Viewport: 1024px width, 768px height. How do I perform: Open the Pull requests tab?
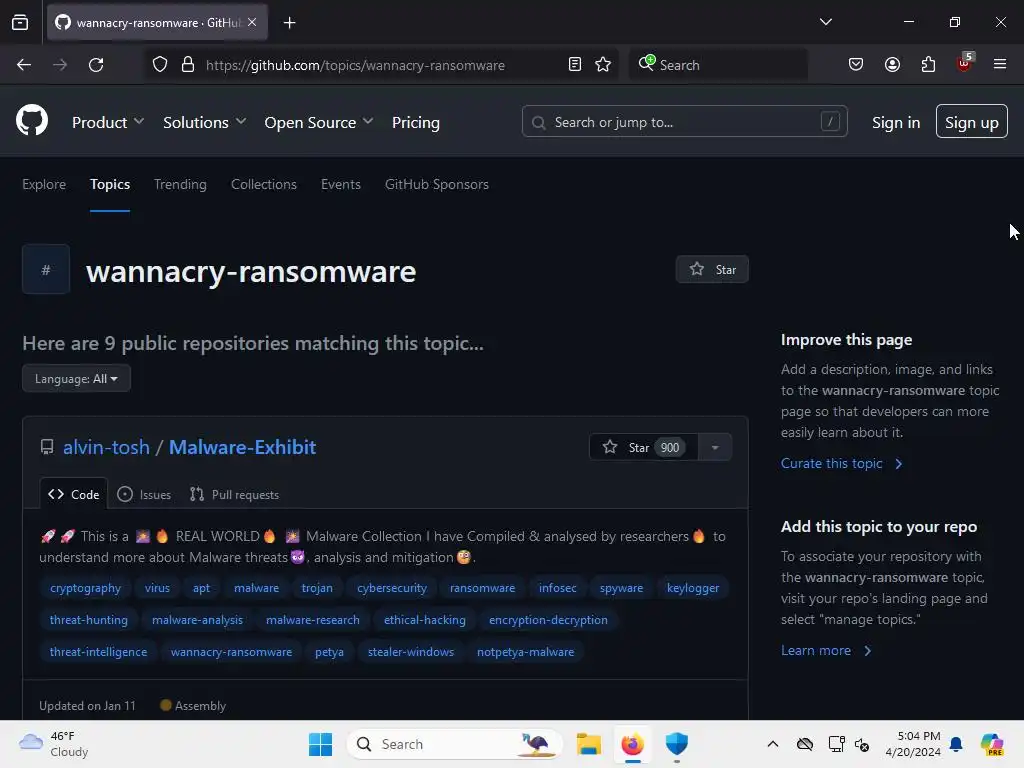[x=234, y=494]
